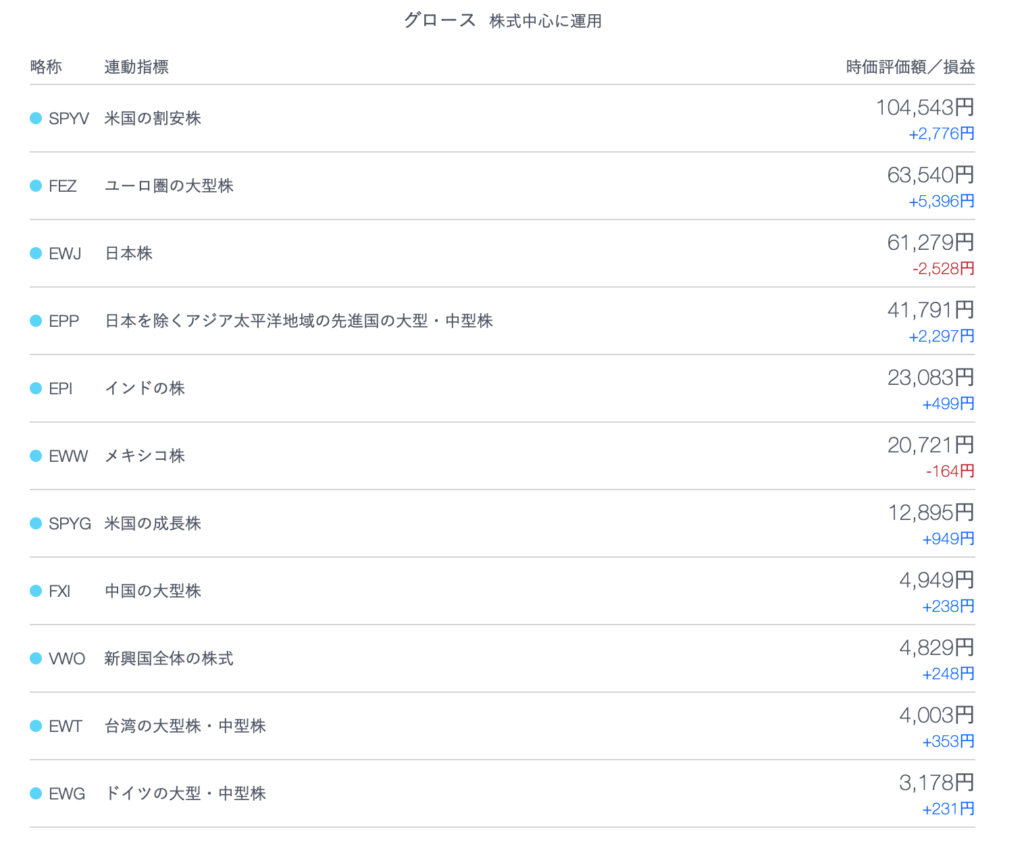The width and height of the screenshot is (1024, 867).
Task: Click the 株式中心に運用 subtitle
Action: click(546, 21)
